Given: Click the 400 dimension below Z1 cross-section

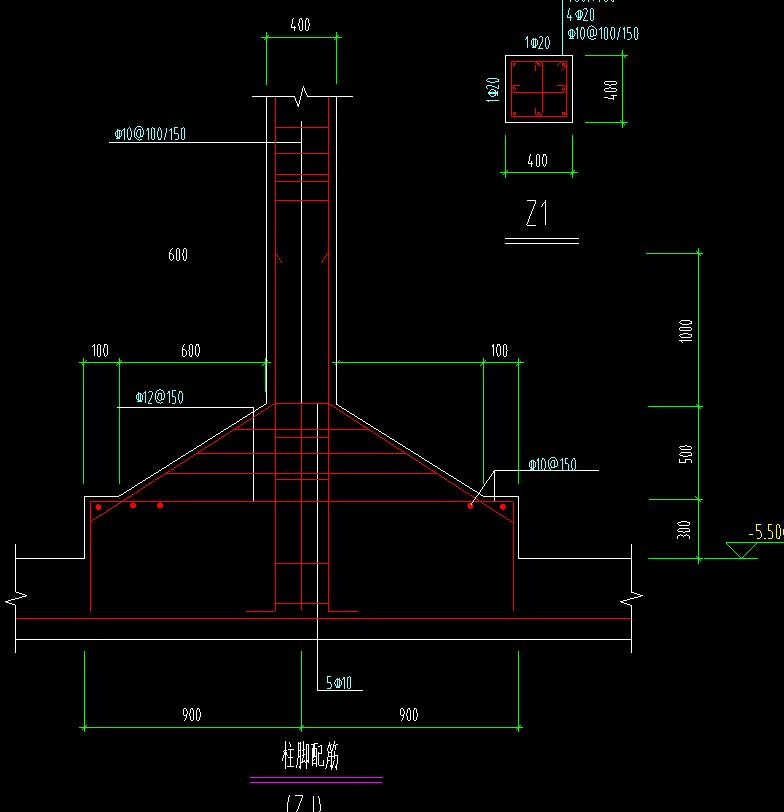Looking at the screenshot, I should click(537, 160).
